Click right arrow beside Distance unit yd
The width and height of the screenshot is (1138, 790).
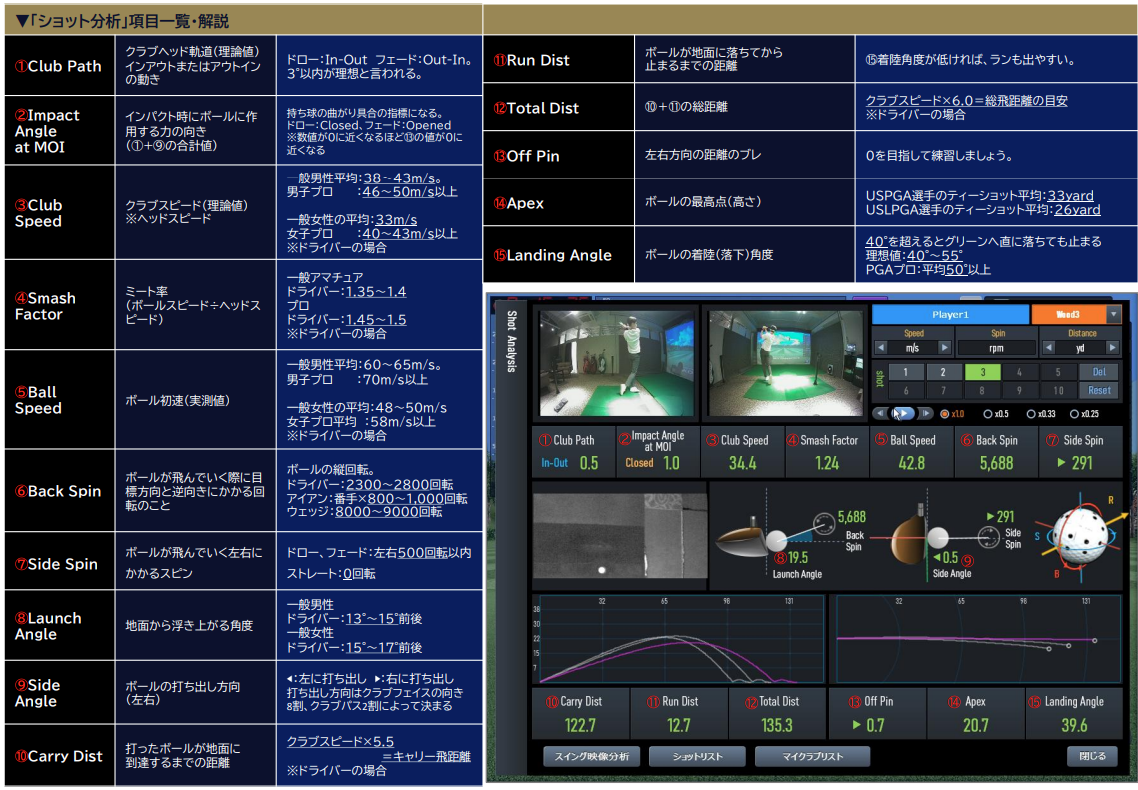click(1113, 348)
